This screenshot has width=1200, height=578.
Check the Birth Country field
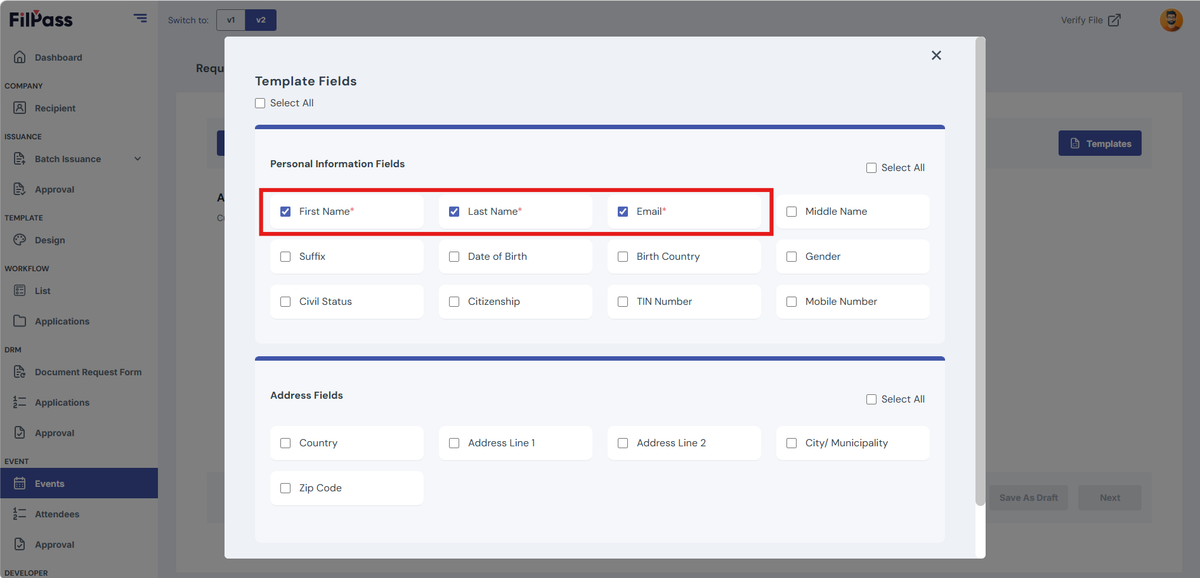point(623,257)
